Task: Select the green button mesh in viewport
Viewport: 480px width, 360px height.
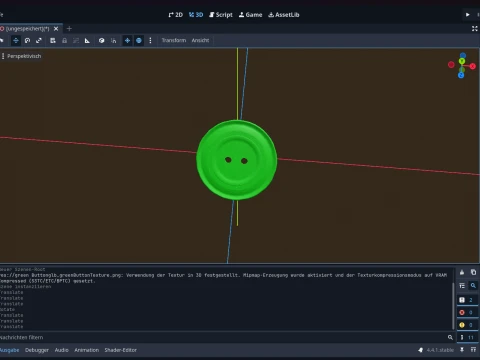Action: (237, 160)
